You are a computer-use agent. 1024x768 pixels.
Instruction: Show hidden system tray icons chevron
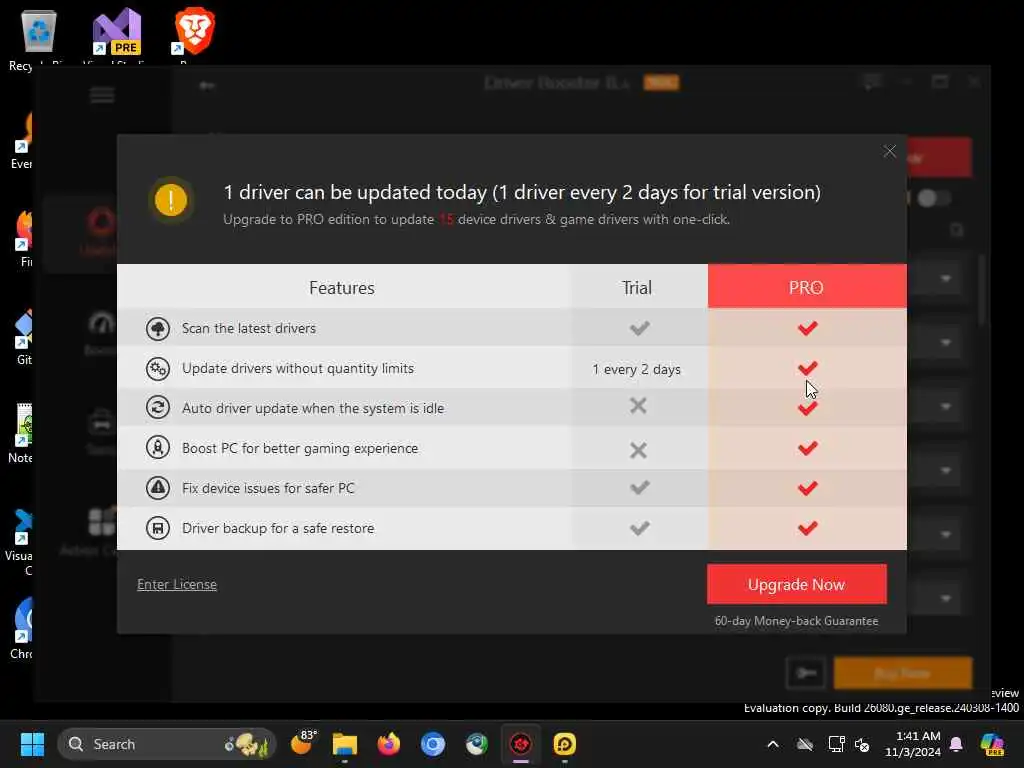coord(773,744)
